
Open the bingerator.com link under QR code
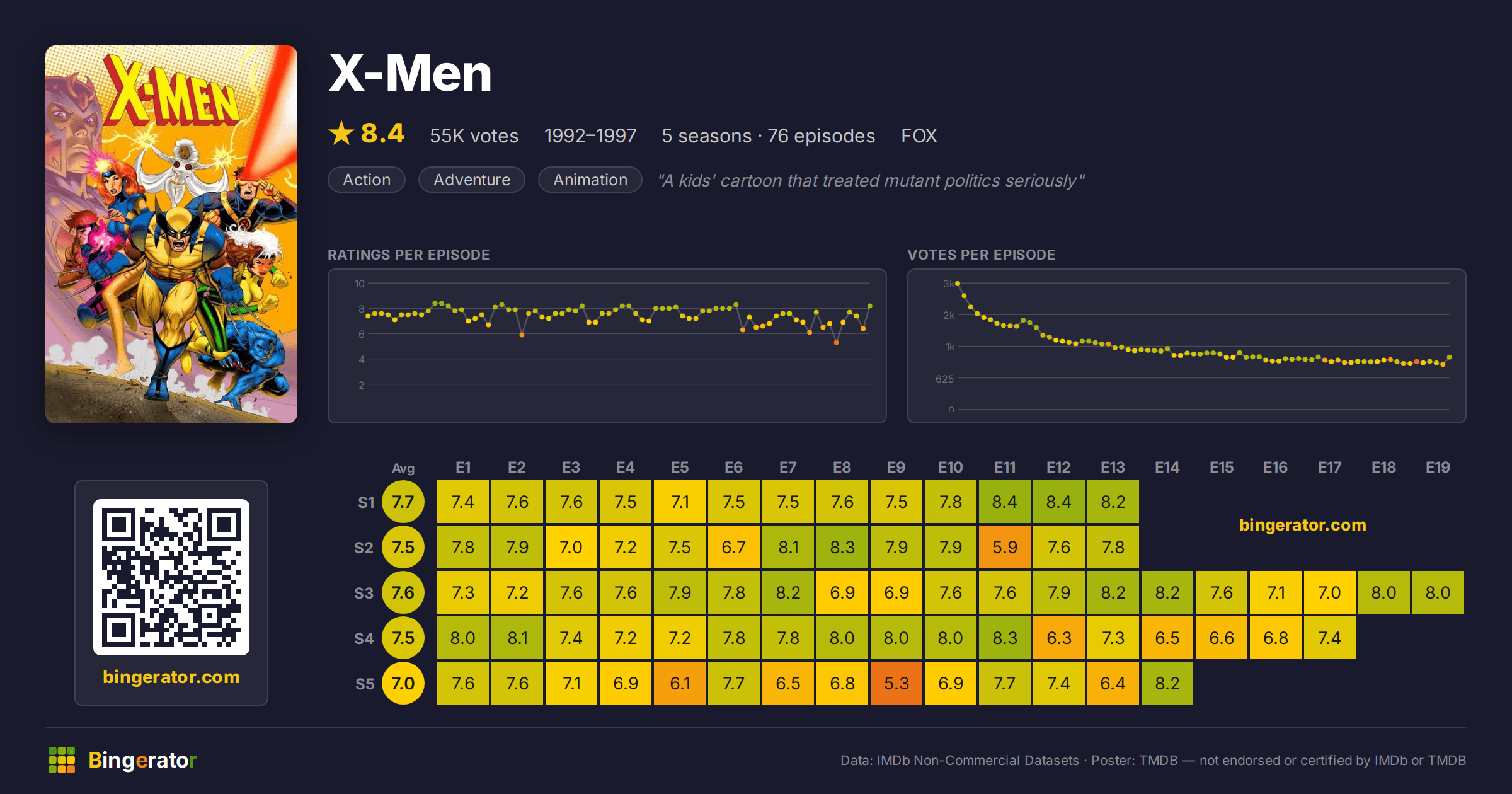[x=171, y=677]
